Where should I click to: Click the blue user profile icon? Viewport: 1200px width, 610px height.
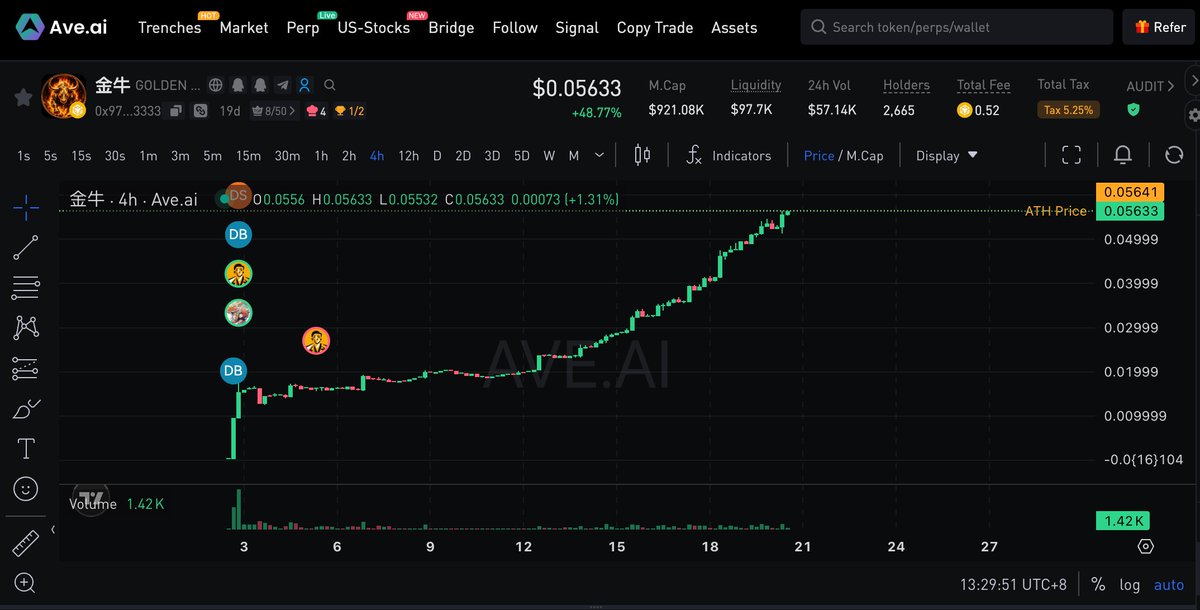pyautogui.click(x=305, y=86)
